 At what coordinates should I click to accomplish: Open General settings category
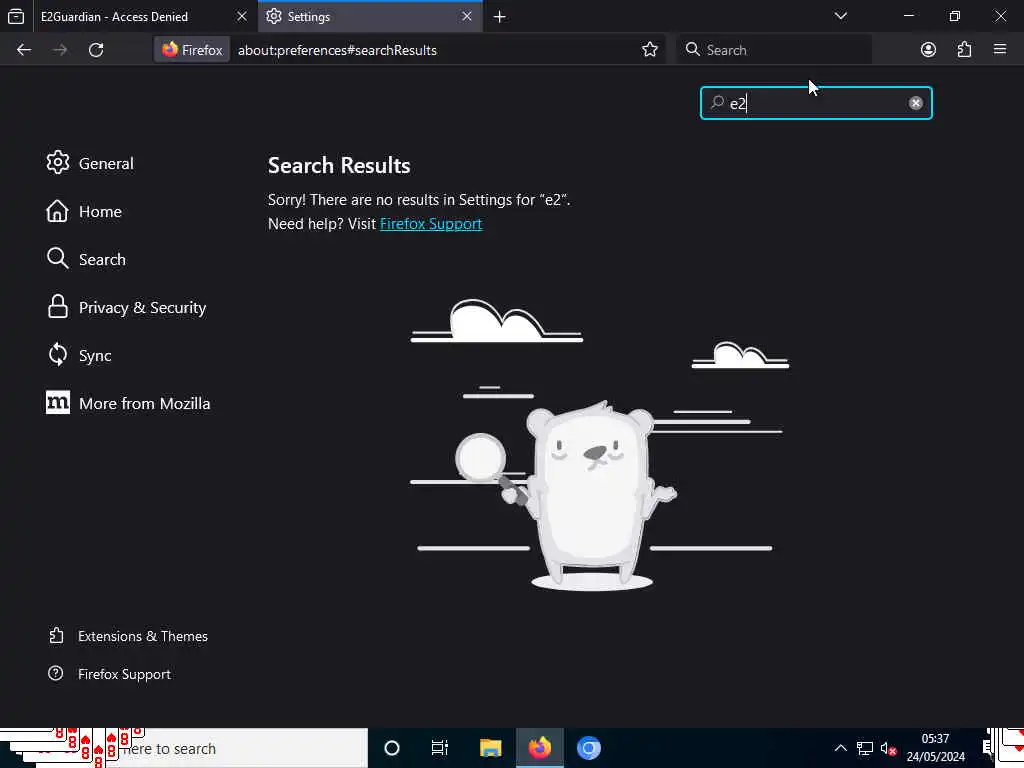pos(90,163)
